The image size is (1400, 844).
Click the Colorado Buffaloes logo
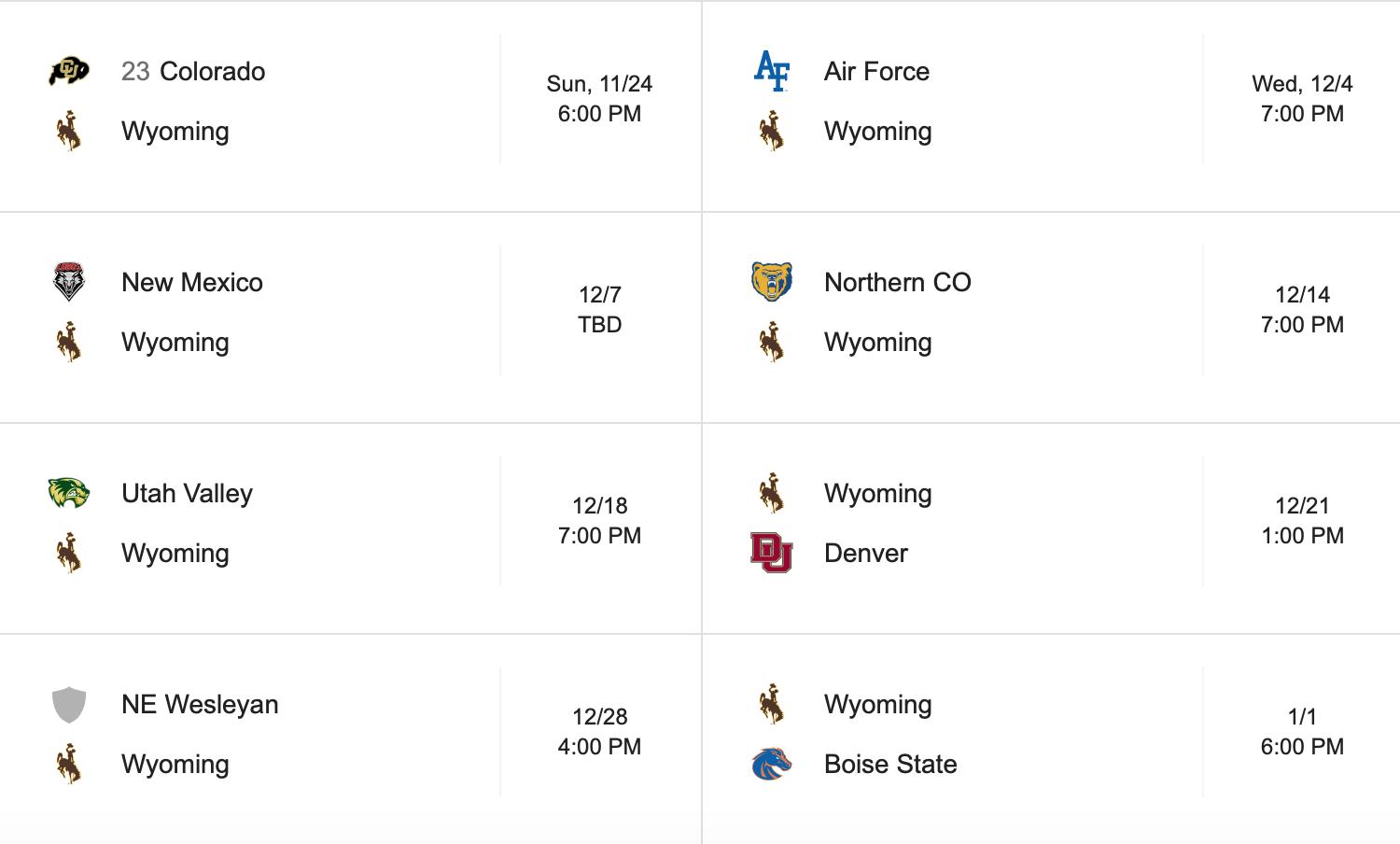pos(69,71)
